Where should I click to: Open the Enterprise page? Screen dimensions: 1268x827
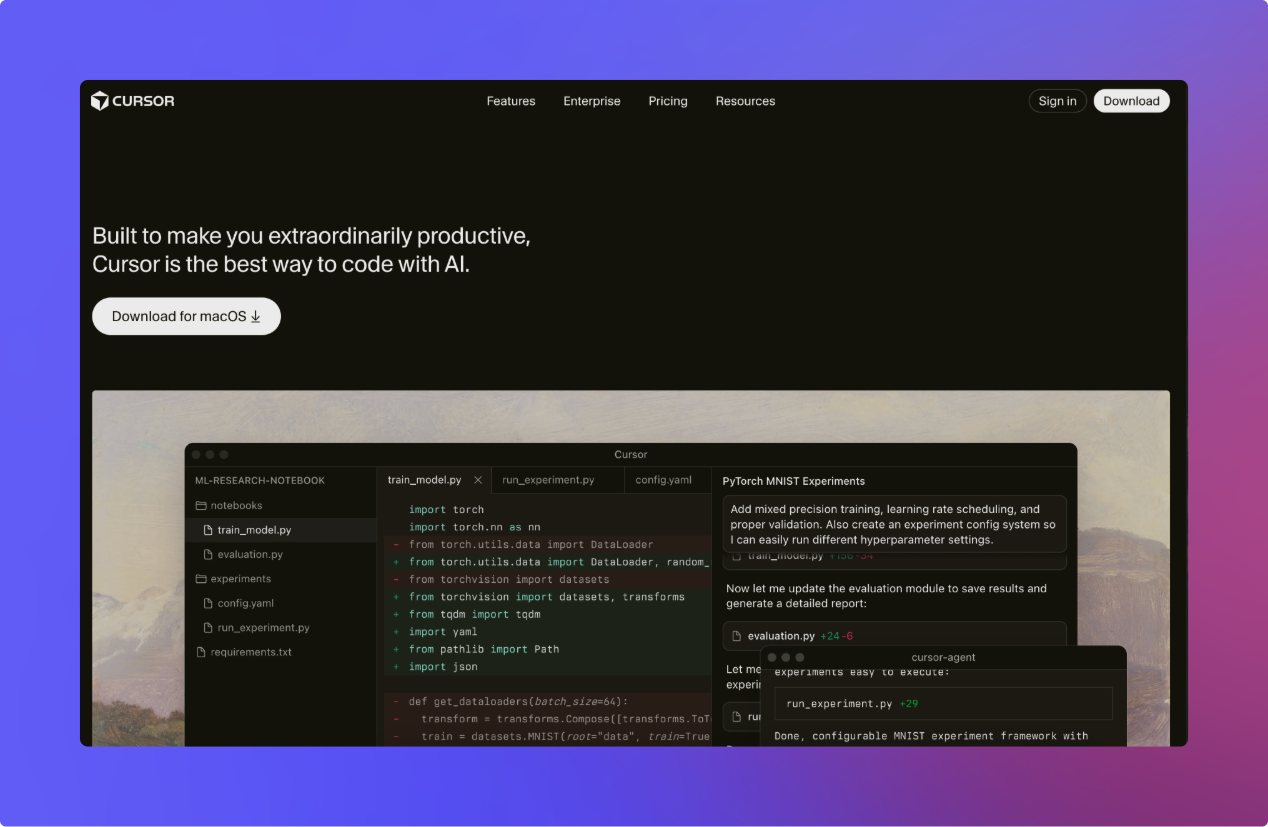592,101
